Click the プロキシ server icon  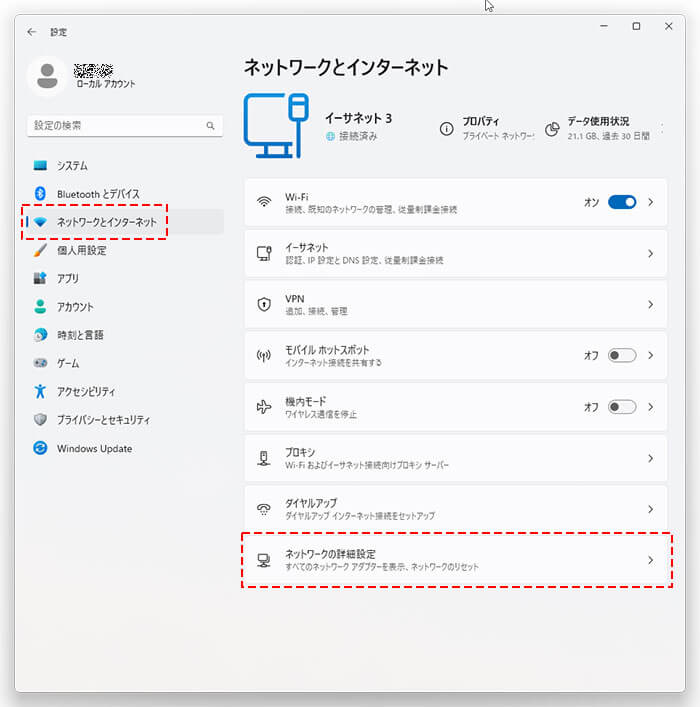pyautogui.click(x=264, y=458)
